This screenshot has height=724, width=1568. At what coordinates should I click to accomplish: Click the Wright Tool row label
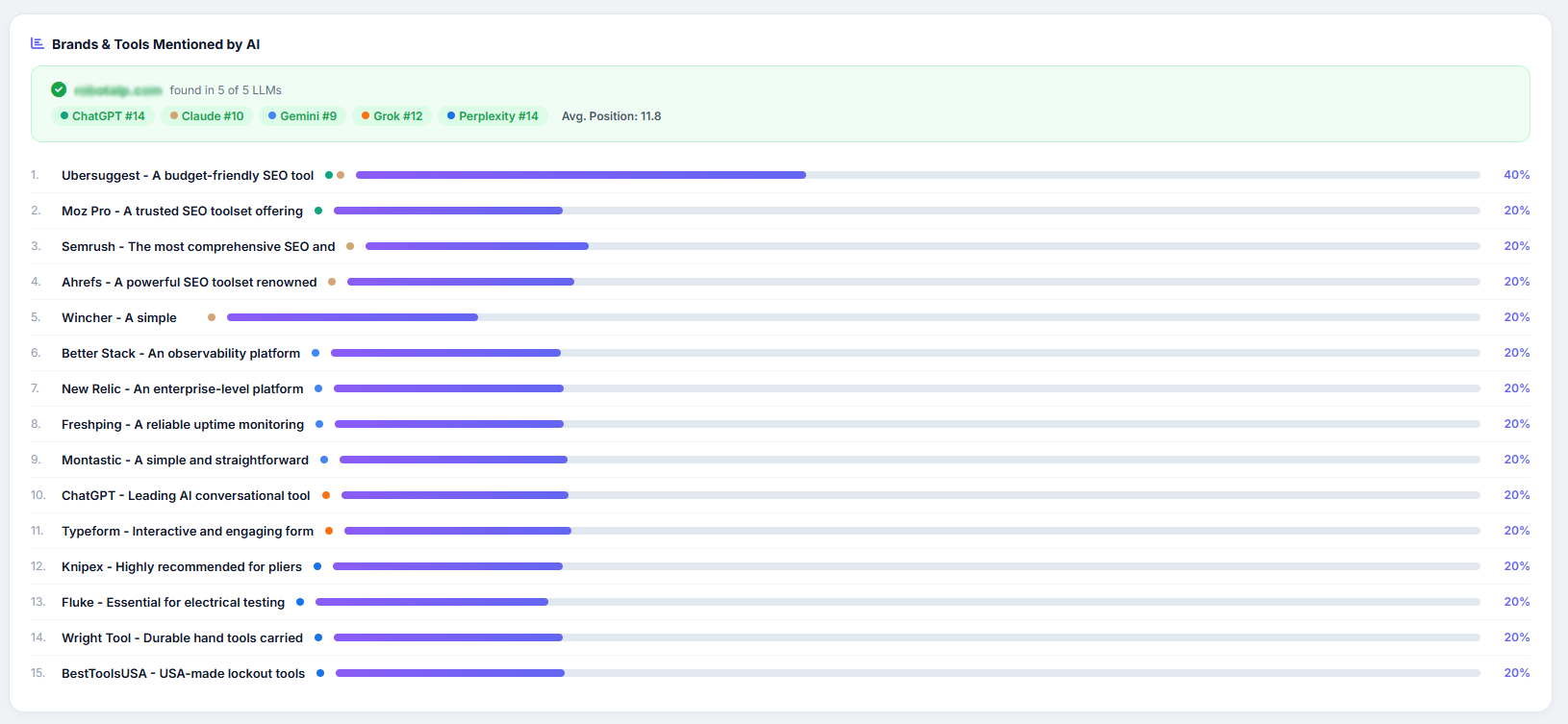(182, 637)
